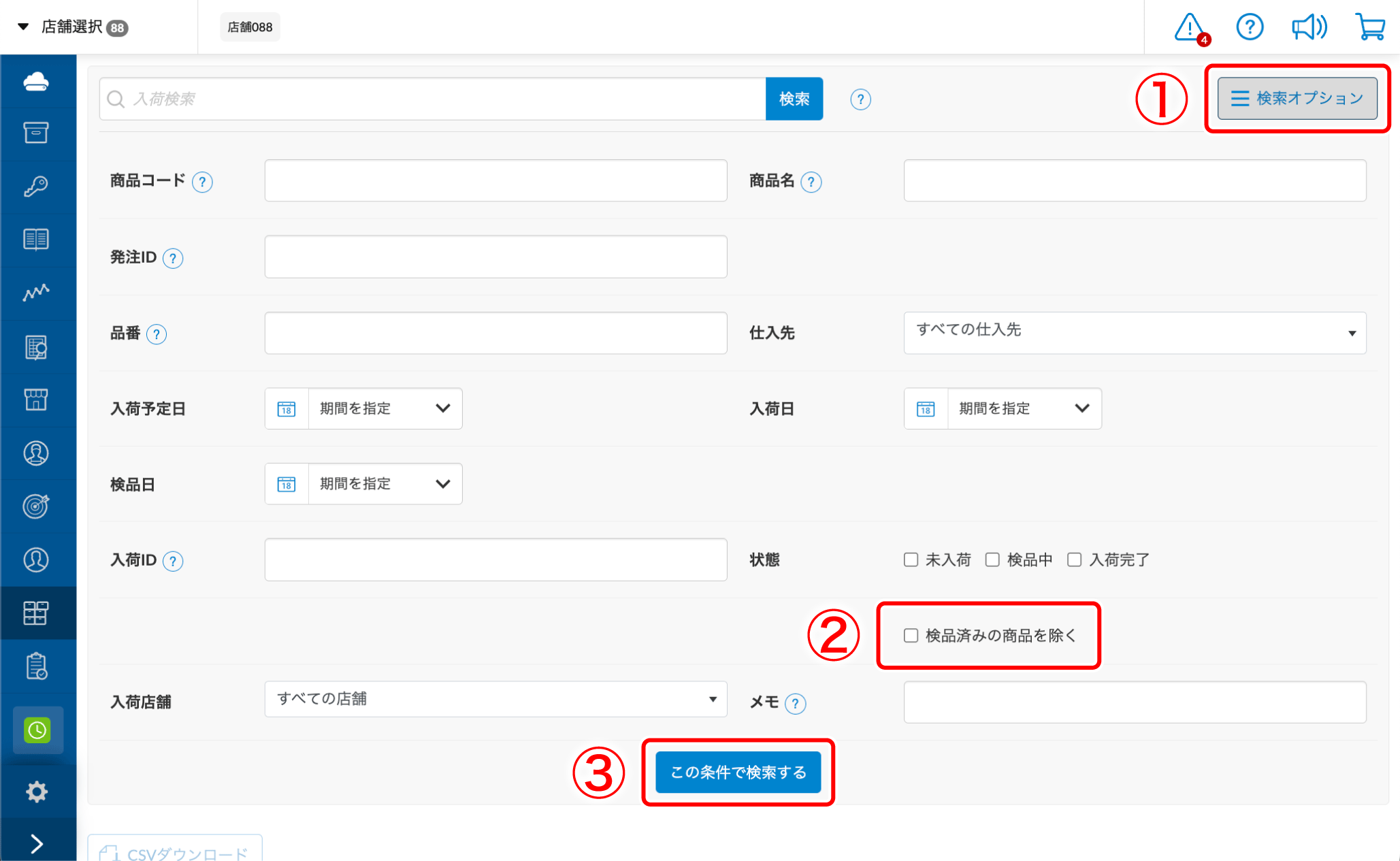Expand the 入荷予定日 period dropdown
Image resolution: width=1400 pixels, height=861 pixels.
coord(385,408)
